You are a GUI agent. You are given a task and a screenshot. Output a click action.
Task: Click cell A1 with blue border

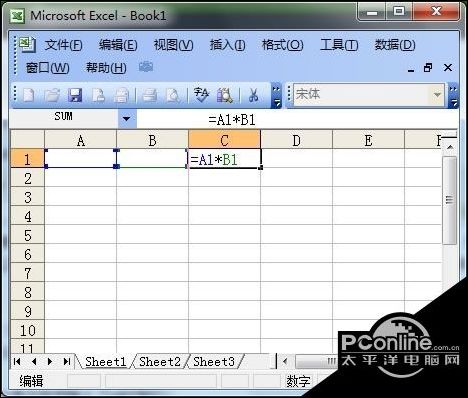click(80, 158)
